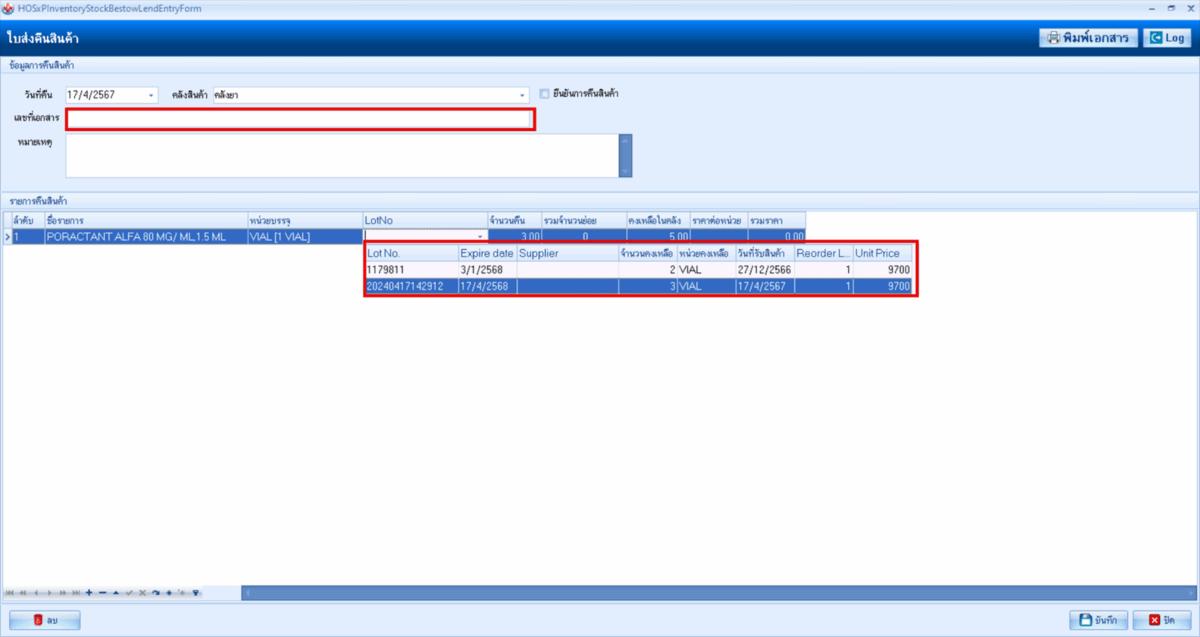
Task: Click the red trash delete button
Action: [44, 620]
